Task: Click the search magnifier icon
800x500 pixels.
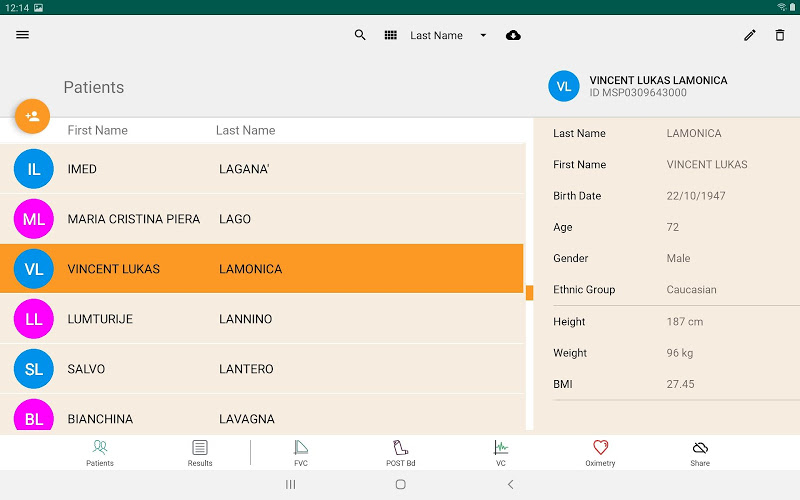Action: pyautogui.click(x=360, y=35)
